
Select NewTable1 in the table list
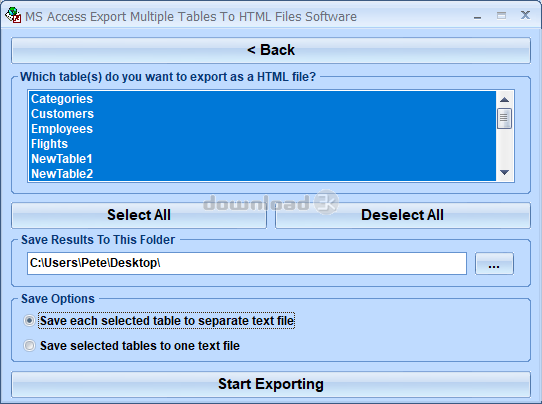262,159
